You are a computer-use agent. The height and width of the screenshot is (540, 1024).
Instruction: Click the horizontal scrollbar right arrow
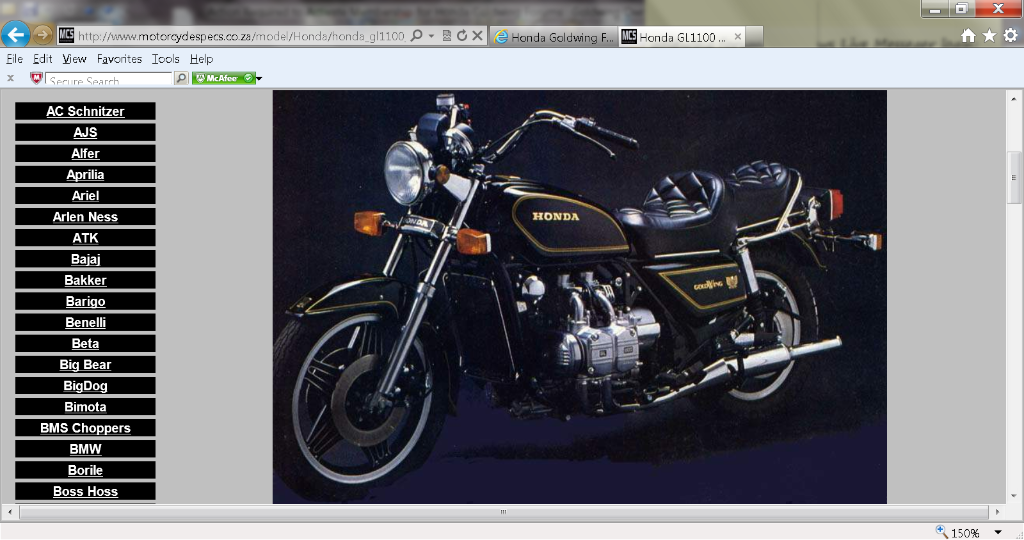[x=997, y=512]
